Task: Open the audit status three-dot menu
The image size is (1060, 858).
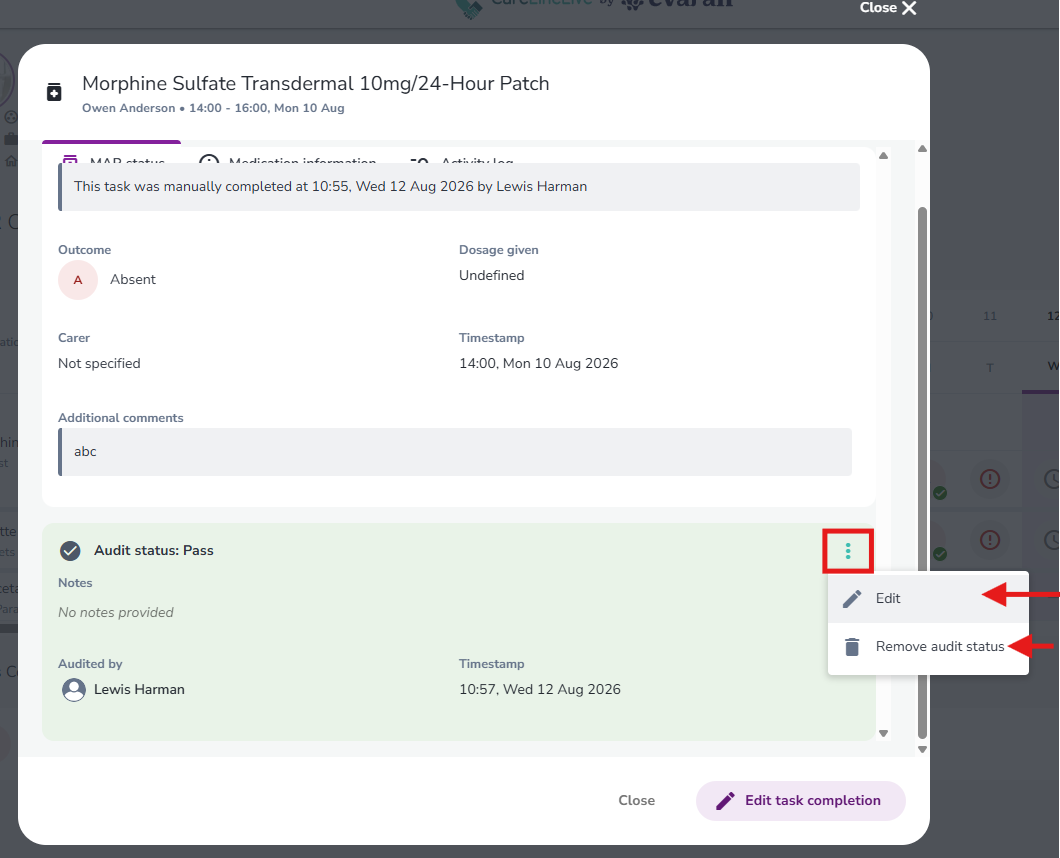Action: [x=848, y=551]
